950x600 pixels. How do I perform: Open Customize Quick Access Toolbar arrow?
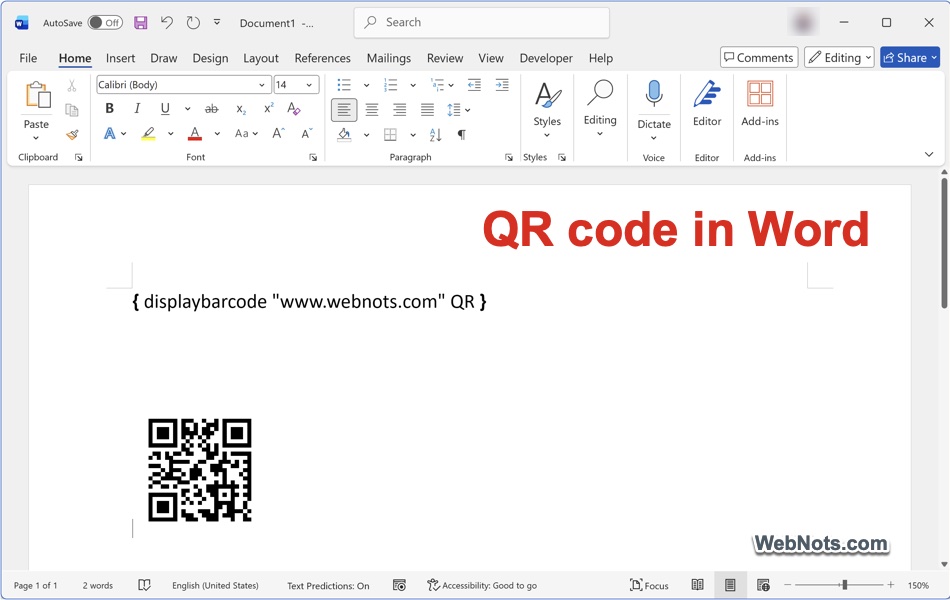pyautogui.click(x=217, y=23)
